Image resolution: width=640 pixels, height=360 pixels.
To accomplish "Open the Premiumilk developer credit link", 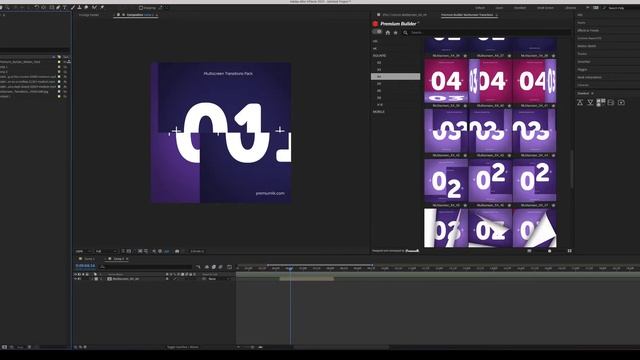I will pos(412,251).
